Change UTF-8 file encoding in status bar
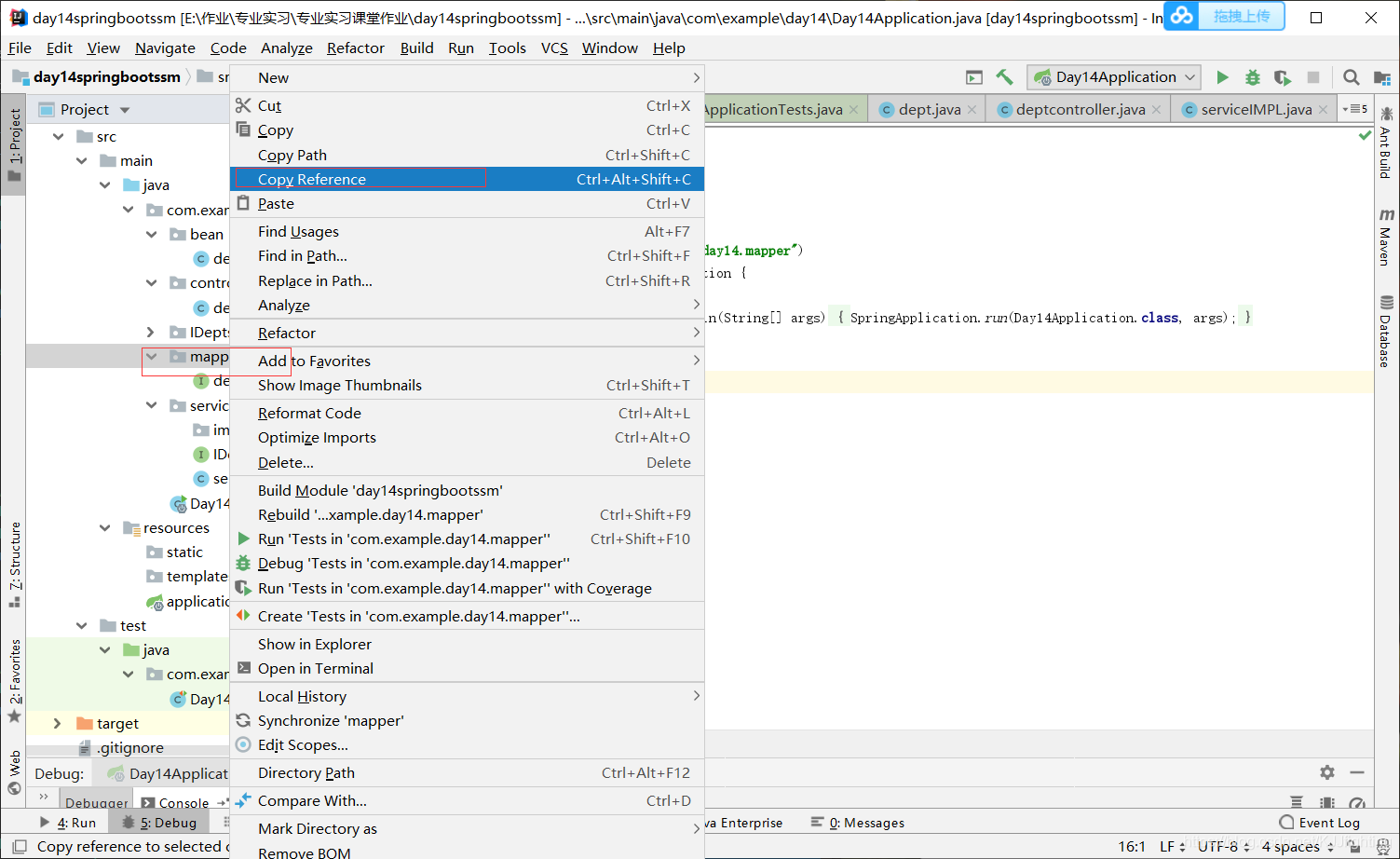Screen dimensions: 1400x859 tap(1223, 847)
